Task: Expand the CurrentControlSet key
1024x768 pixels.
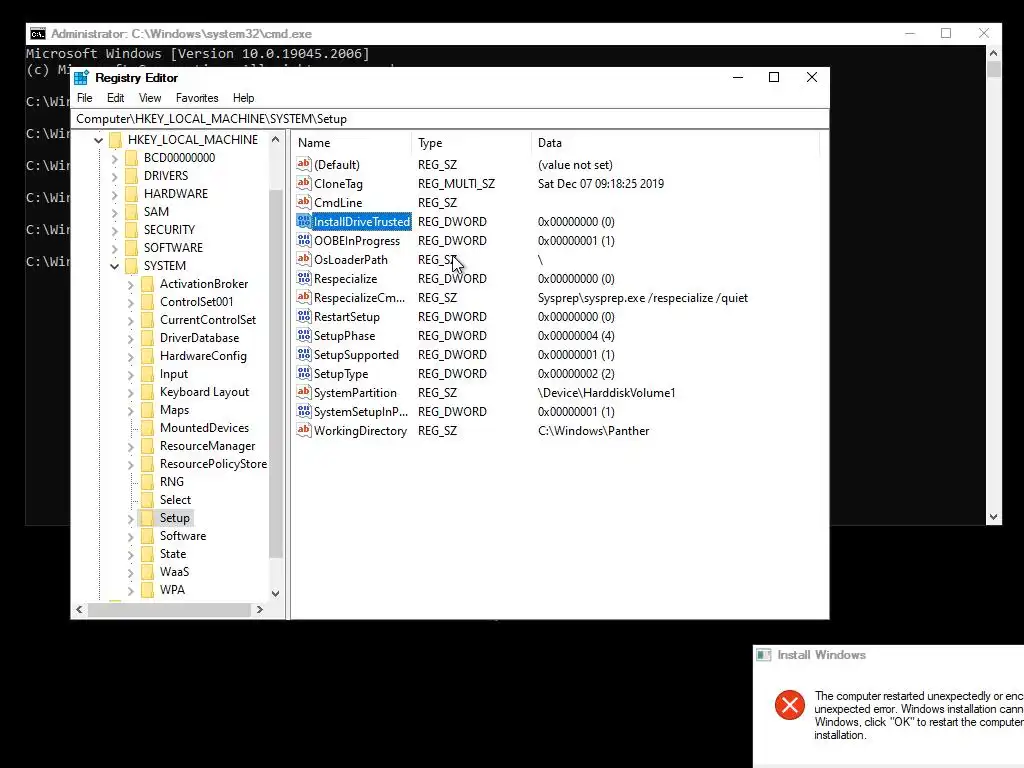Action: (x=130, y=320)
